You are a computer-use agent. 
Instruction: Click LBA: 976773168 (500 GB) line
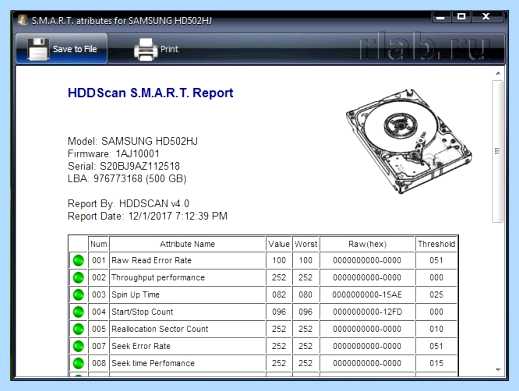coord(127,179)
